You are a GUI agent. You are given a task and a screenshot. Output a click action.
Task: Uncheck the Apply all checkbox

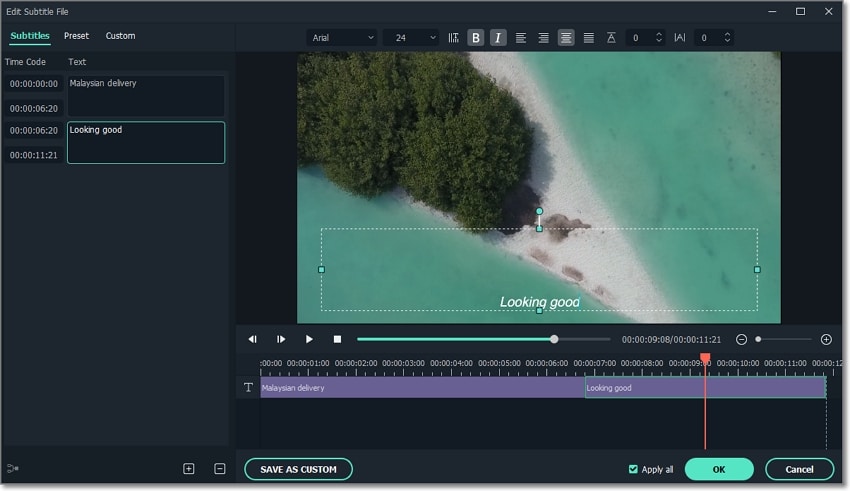633,469
